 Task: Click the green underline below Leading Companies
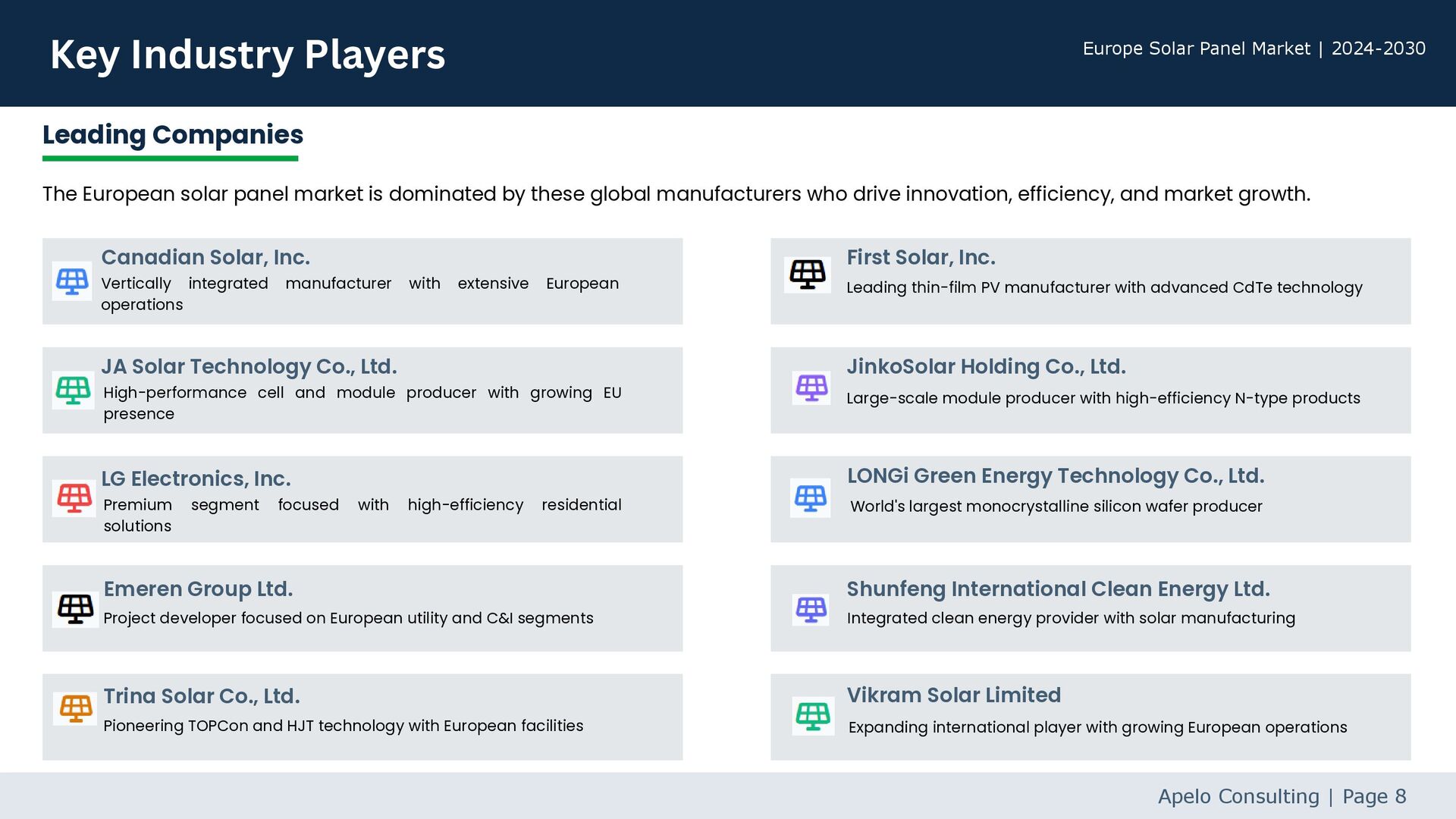[170, 158]
